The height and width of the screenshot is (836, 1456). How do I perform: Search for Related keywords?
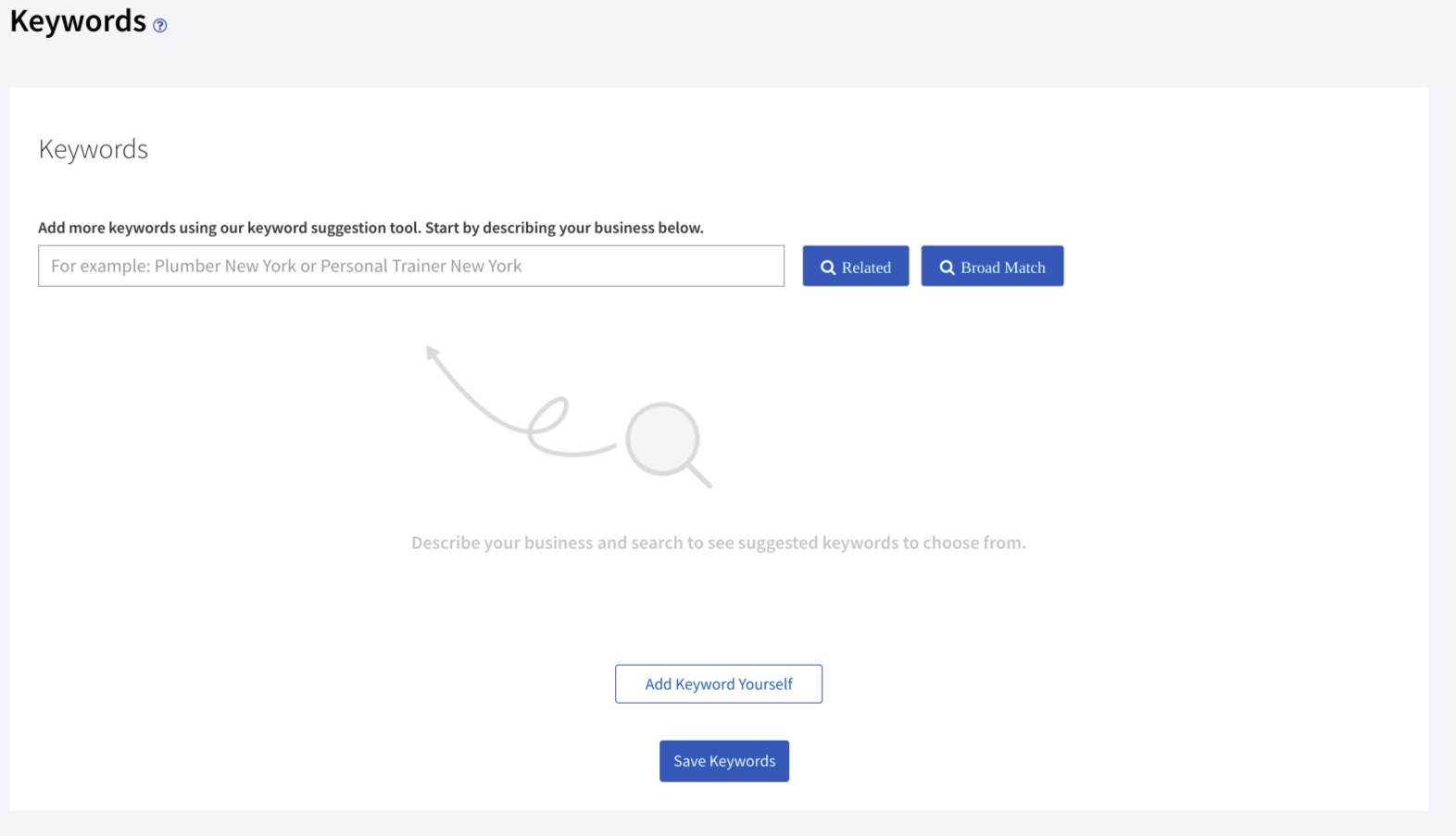click(855, 267)
